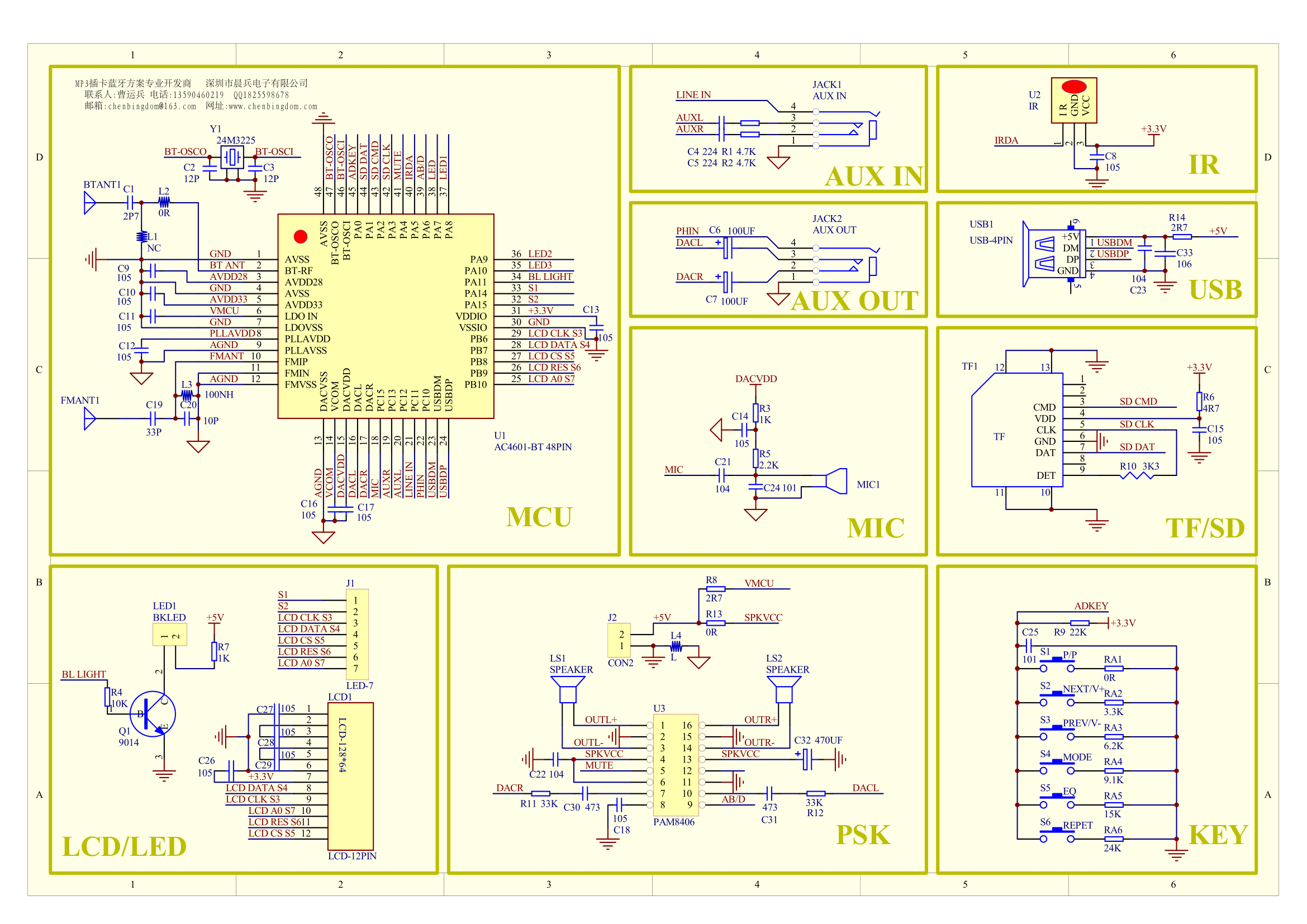Click the PSK section title
Screen dimensions: 1307x924
(862, 835)
